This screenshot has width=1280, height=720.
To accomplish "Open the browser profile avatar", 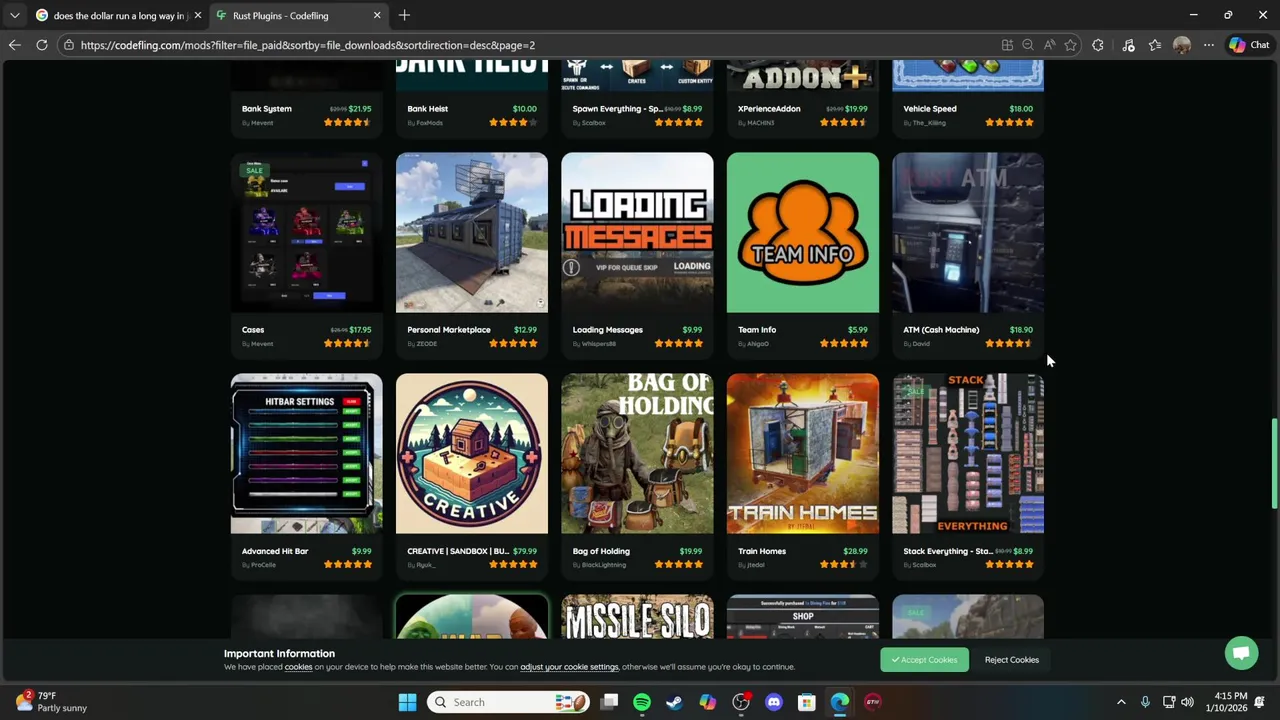I will pyautogui.click(x=1182, y=45).
